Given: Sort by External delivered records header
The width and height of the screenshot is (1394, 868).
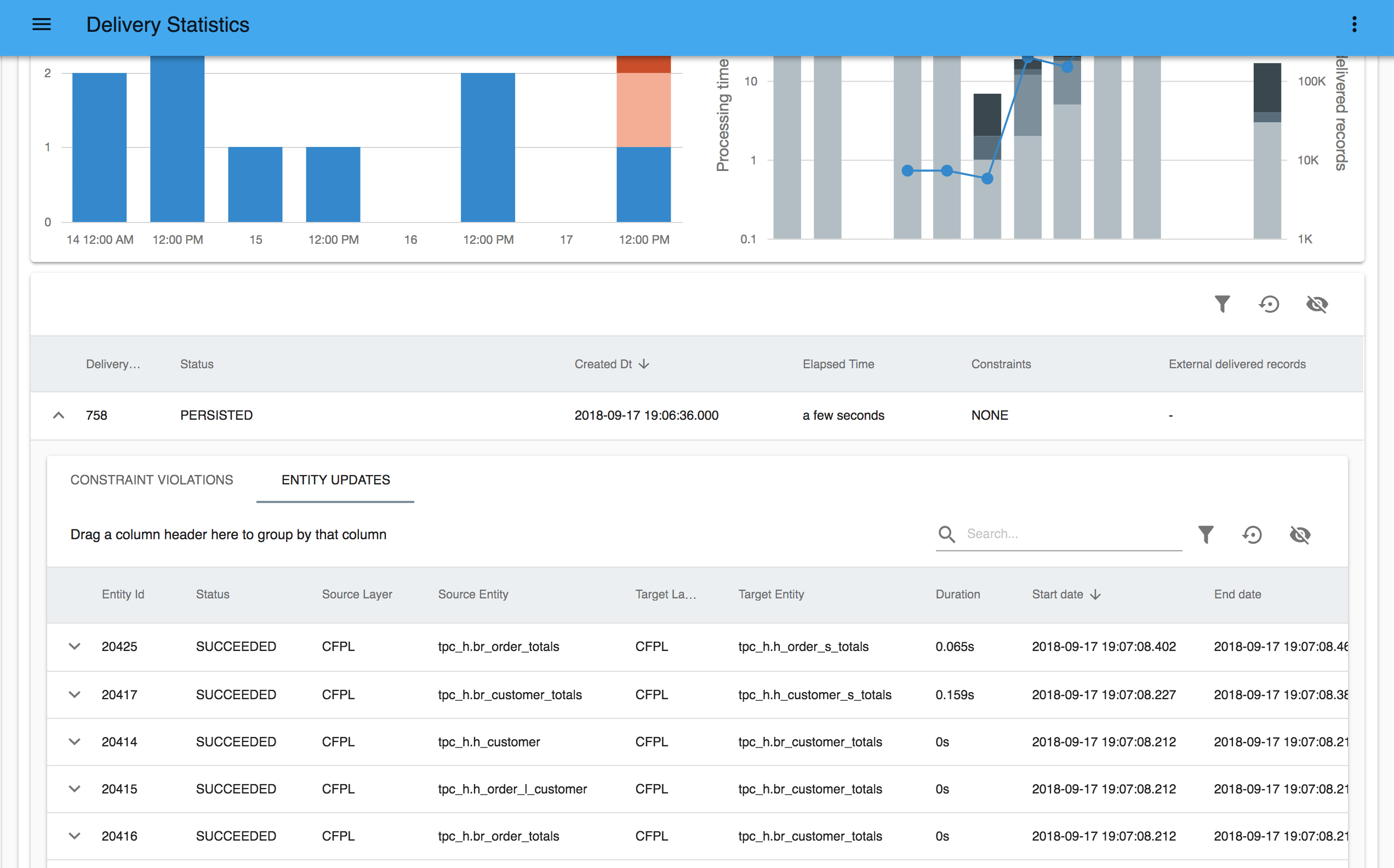Looking at the screenshot, I should tap(1237, 364).
